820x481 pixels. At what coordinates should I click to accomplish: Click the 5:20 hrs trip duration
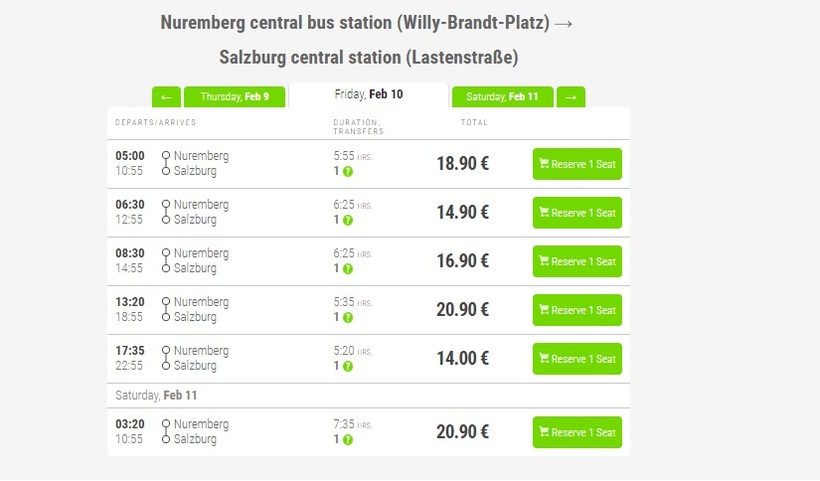345,351
